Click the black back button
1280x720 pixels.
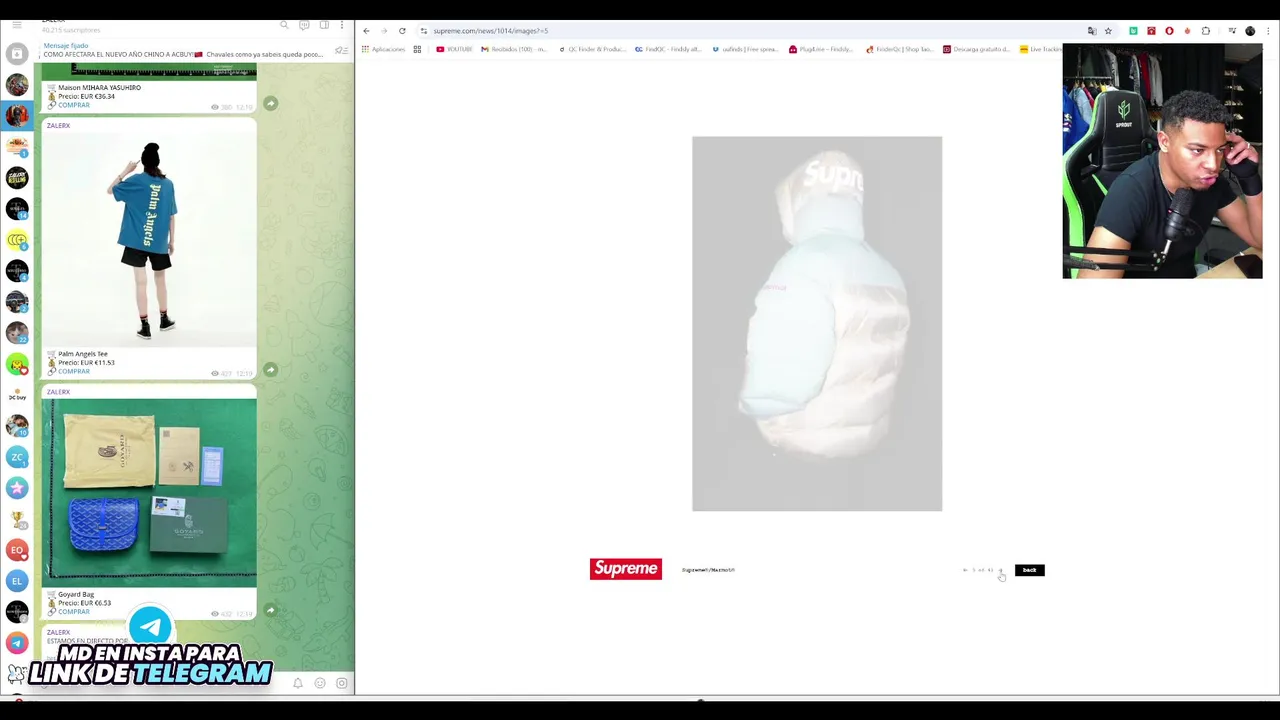[x=1029, y=570]
